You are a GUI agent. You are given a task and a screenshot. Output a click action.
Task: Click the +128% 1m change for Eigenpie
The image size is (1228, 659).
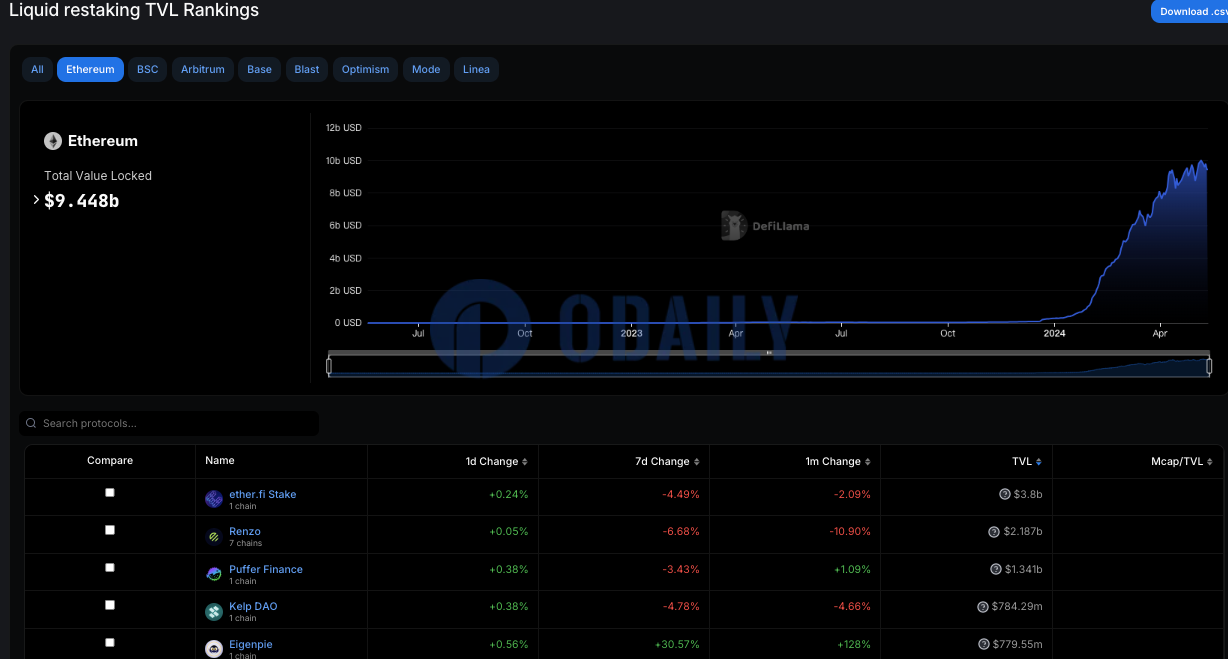coord(854,644)
